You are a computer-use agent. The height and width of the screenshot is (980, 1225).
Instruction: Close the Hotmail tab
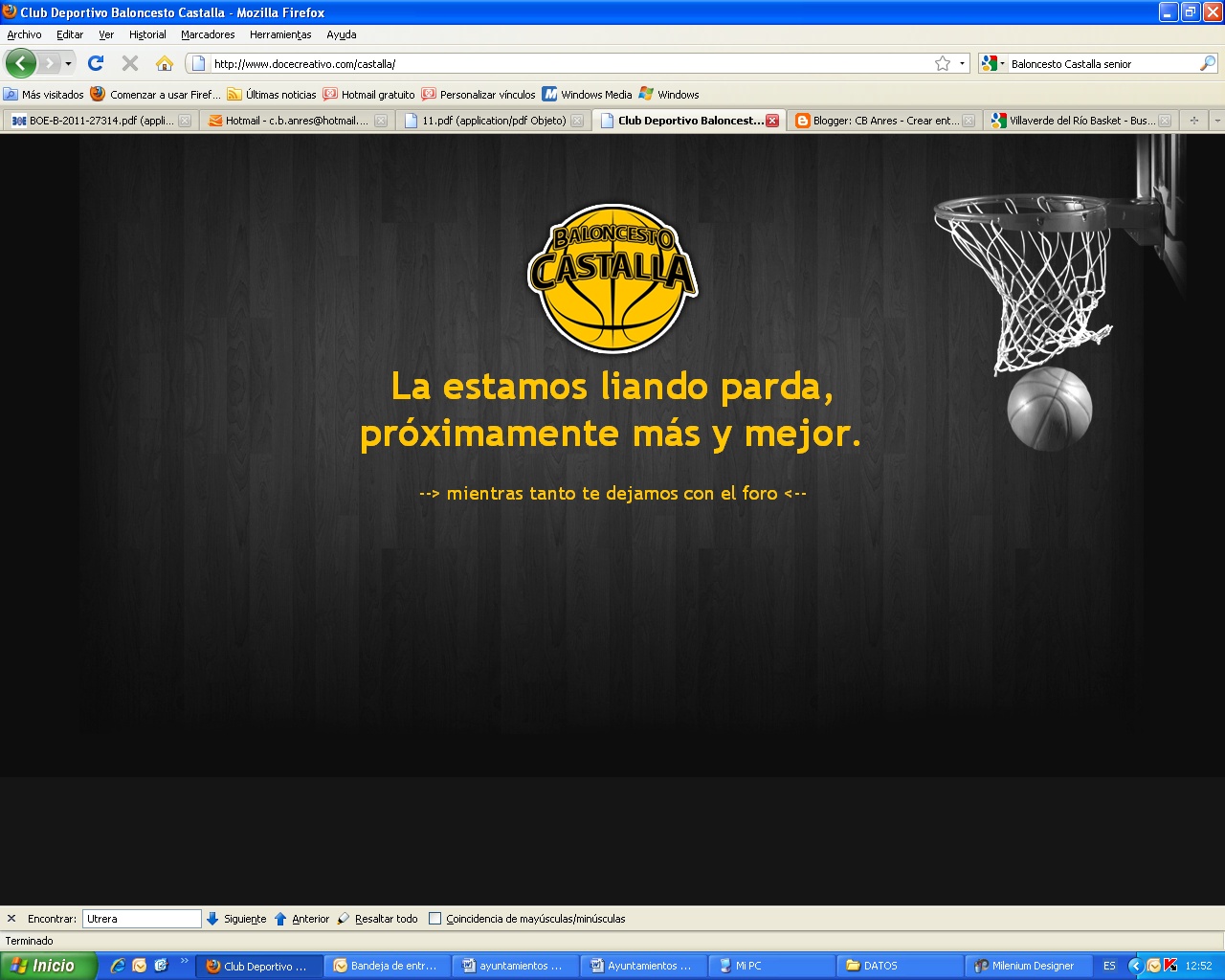pyautogui.click(x=381, y=121)
